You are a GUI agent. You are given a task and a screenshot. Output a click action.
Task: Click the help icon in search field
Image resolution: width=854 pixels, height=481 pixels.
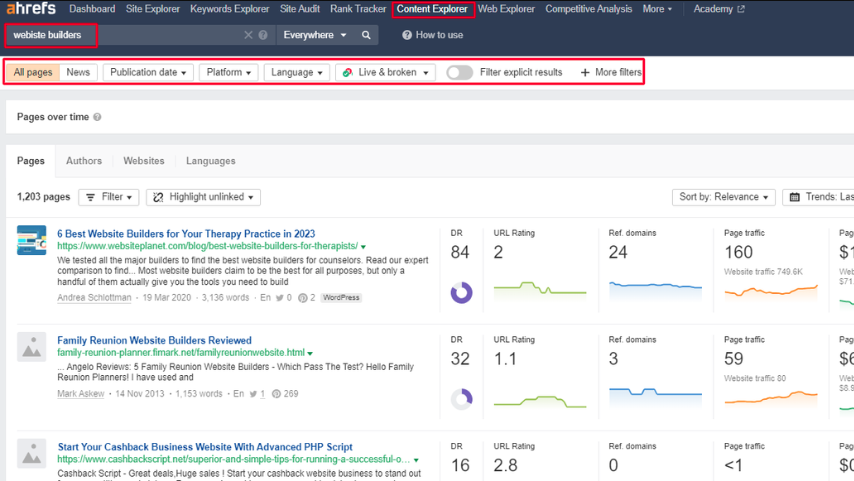pos(263,35)
